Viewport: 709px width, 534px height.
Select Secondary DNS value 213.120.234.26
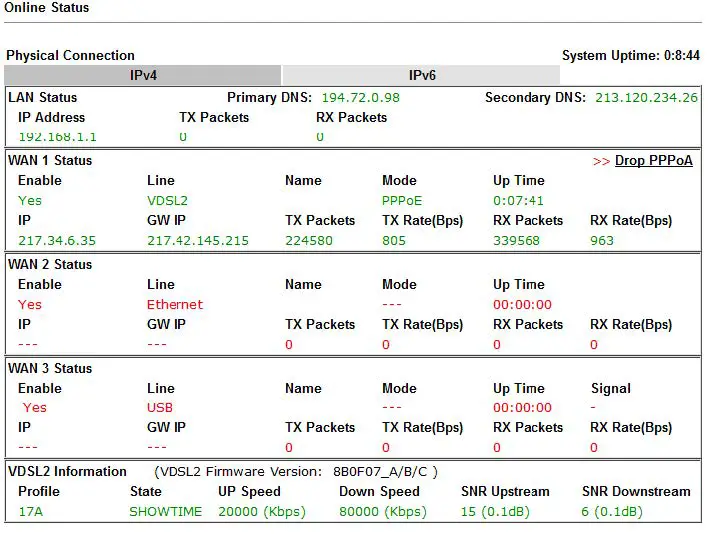(x=646, y=98)
